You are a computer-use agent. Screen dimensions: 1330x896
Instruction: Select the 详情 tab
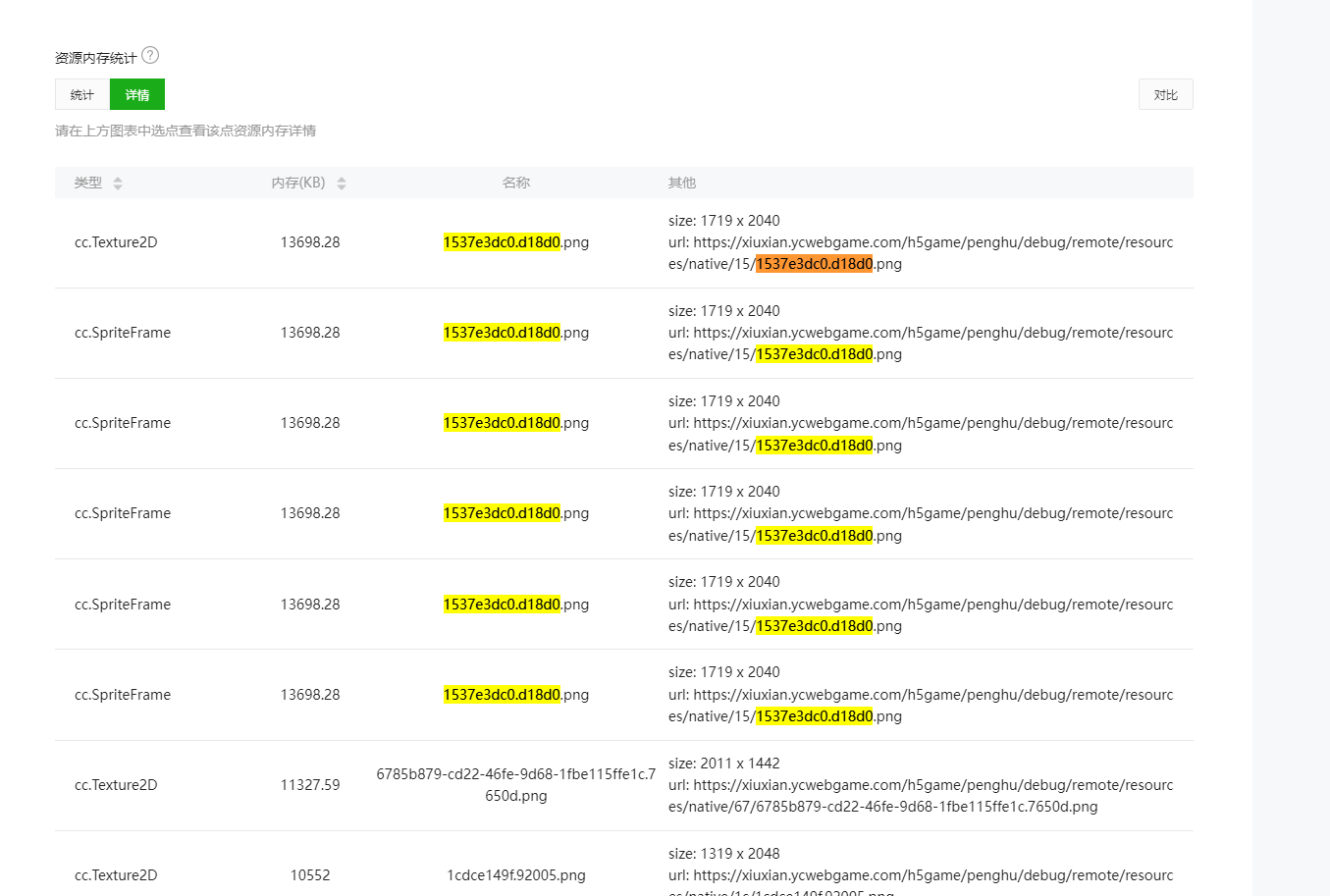point(137,95)
